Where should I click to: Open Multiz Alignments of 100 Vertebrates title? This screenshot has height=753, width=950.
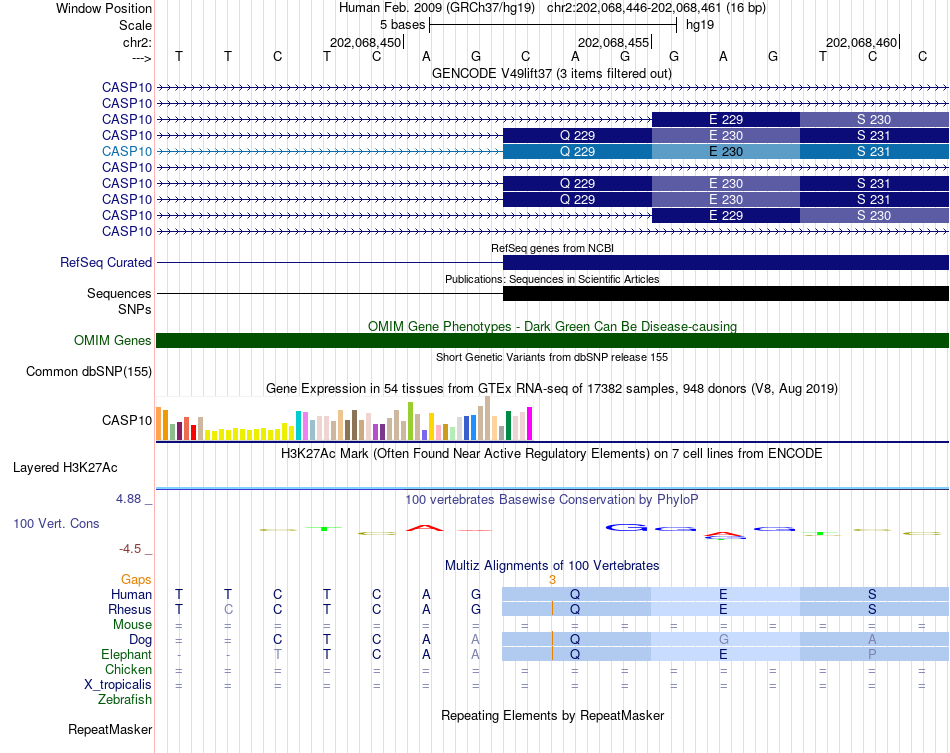[552, 566]
